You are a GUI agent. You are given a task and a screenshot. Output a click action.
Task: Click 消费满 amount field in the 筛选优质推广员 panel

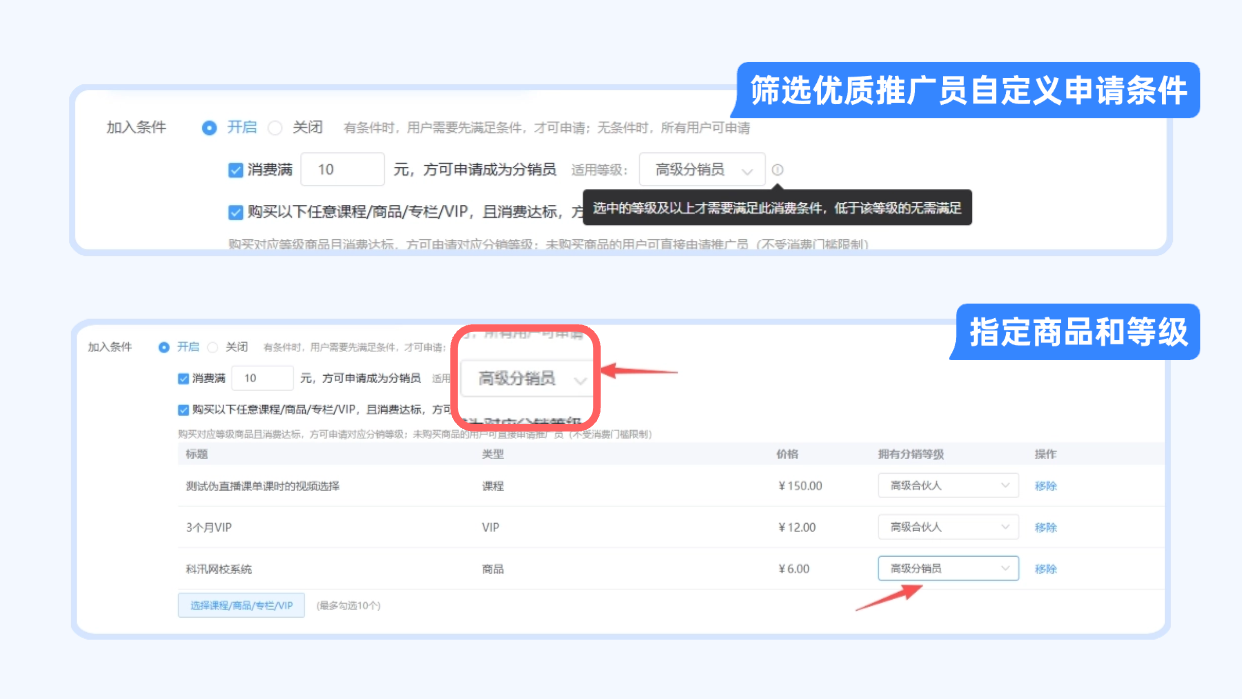coord(342,170)
